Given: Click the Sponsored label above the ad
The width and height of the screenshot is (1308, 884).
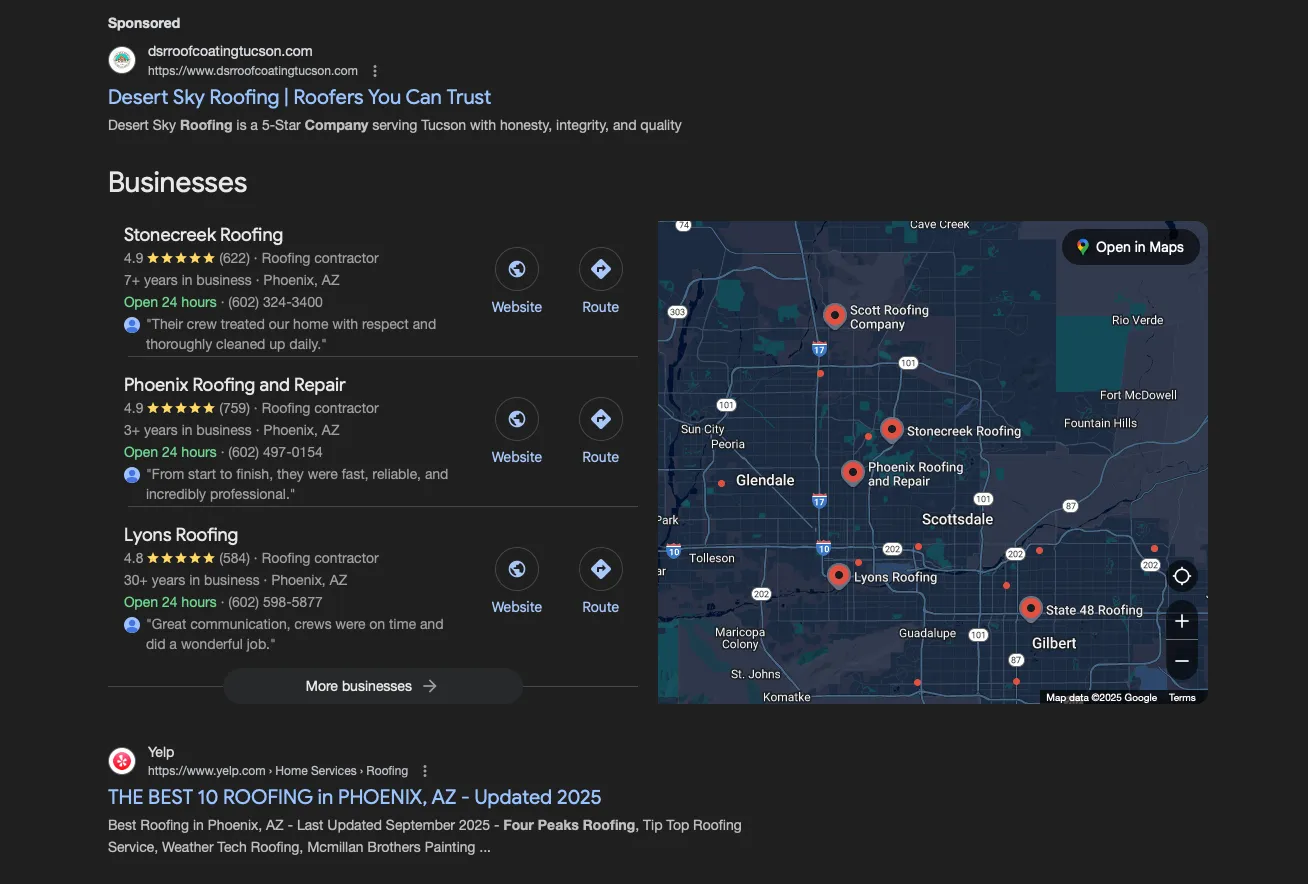Looking at the screenshot, I should coord(144,23).
